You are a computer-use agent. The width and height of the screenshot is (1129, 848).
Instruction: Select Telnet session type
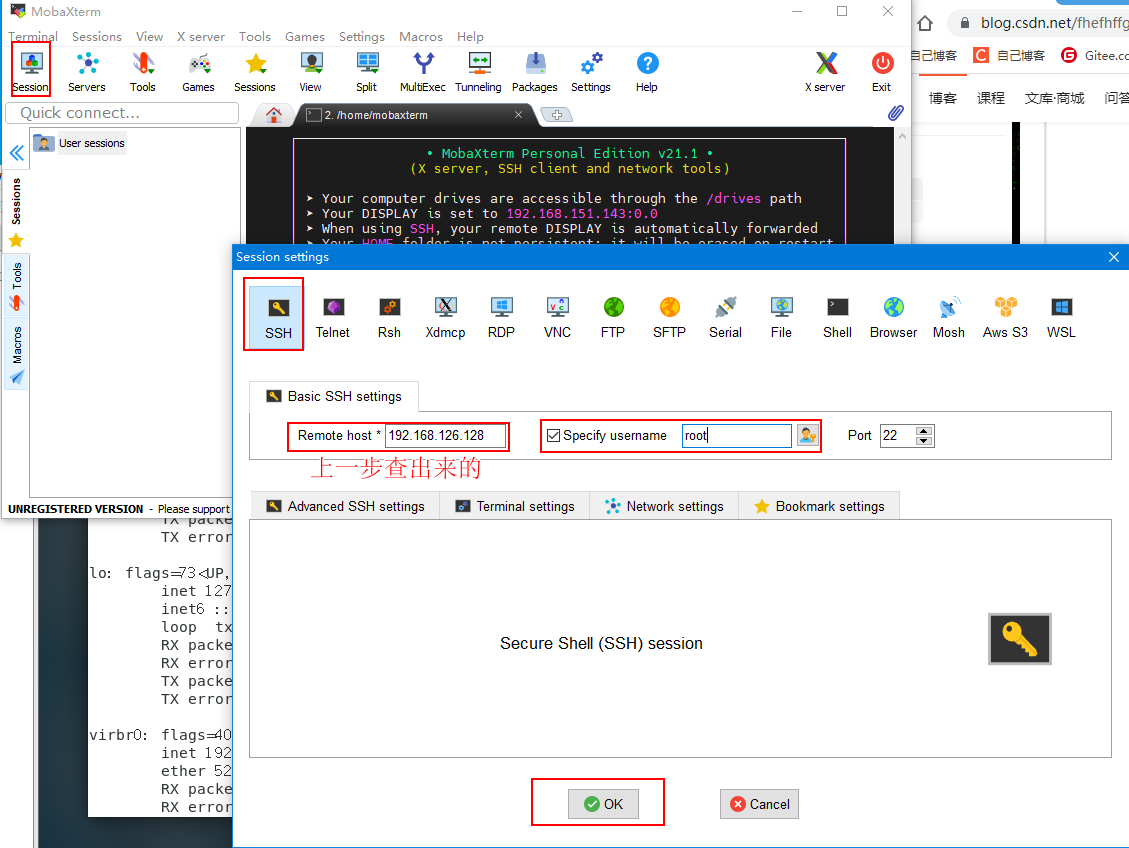click(333, 317)
